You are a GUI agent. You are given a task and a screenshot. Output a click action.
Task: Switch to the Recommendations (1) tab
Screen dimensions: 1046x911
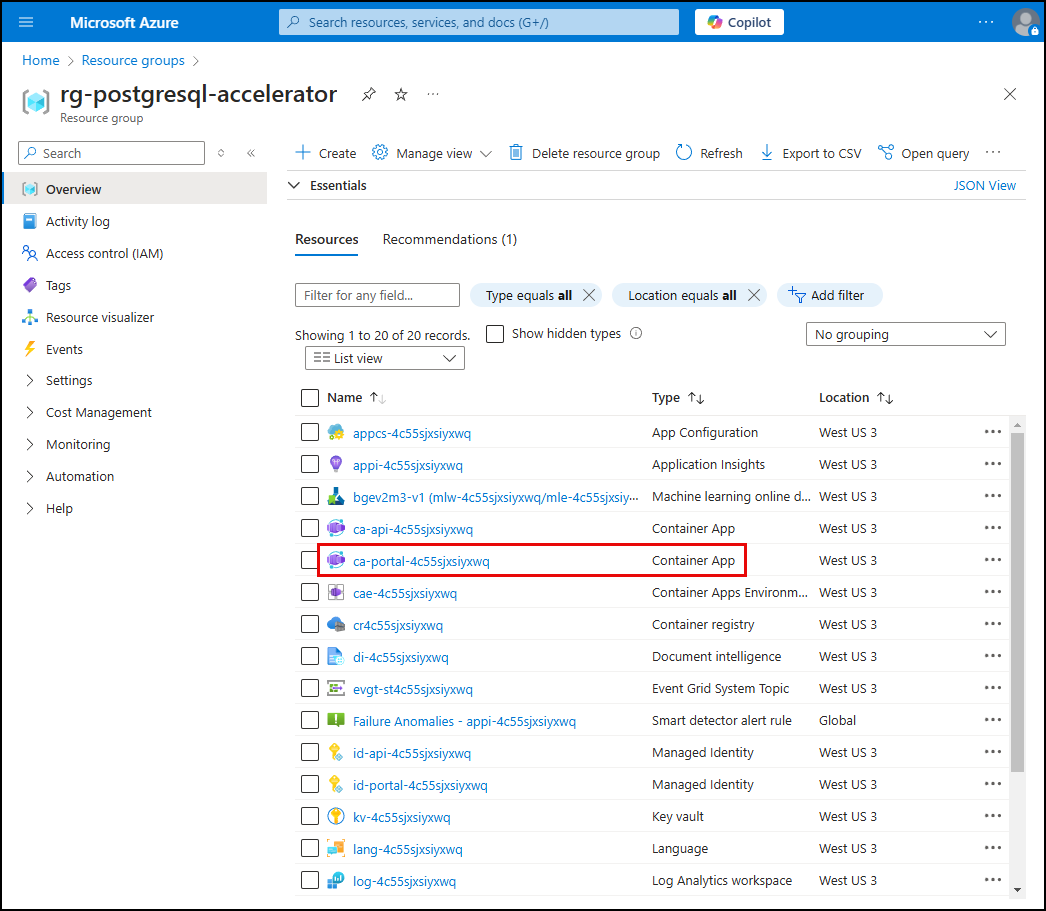[449, 239]
